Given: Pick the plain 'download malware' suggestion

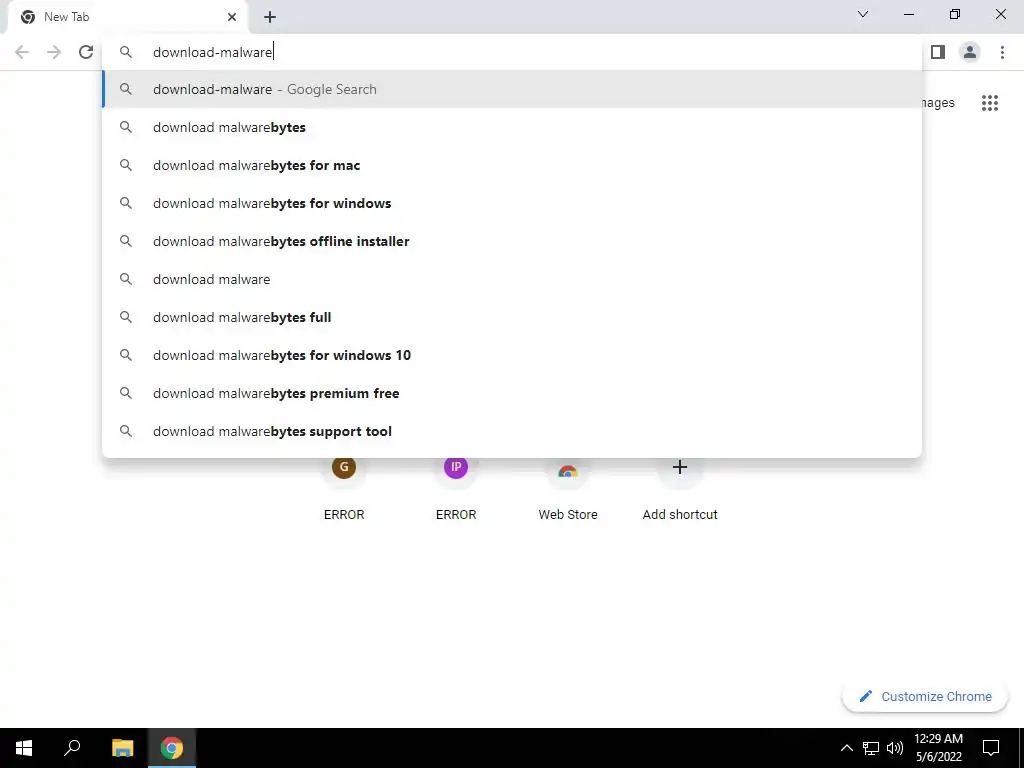Looking at the screenshot, I should click(512, 279).
